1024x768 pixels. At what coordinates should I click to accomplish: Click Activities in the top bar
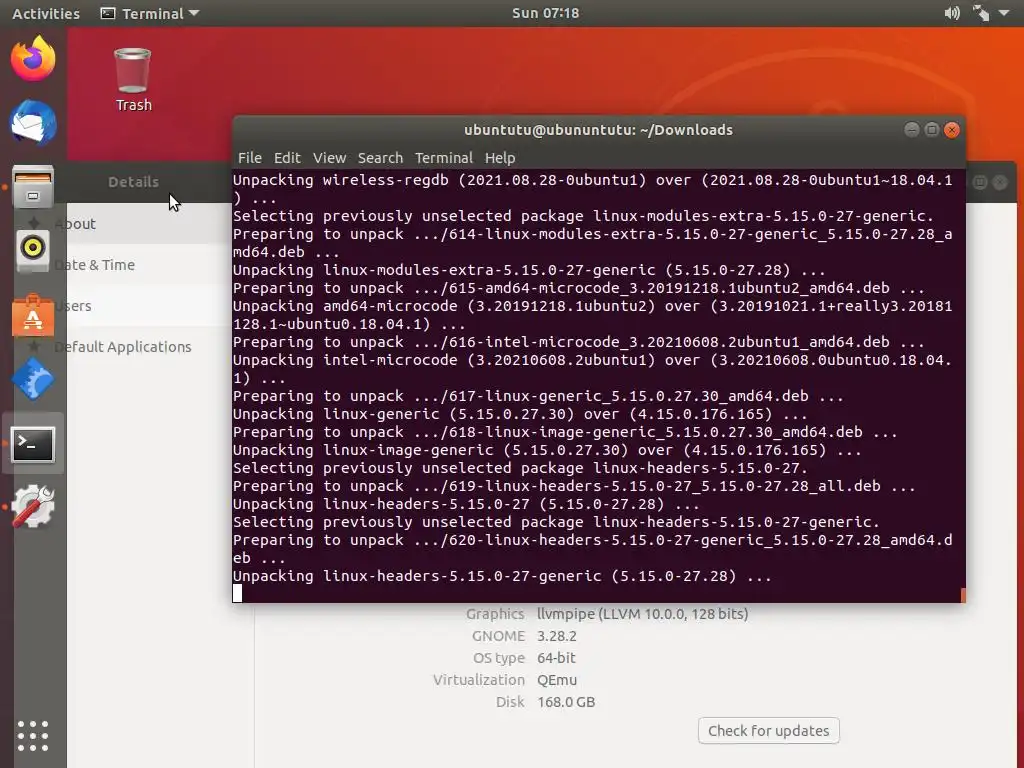(x=46, y=13)
